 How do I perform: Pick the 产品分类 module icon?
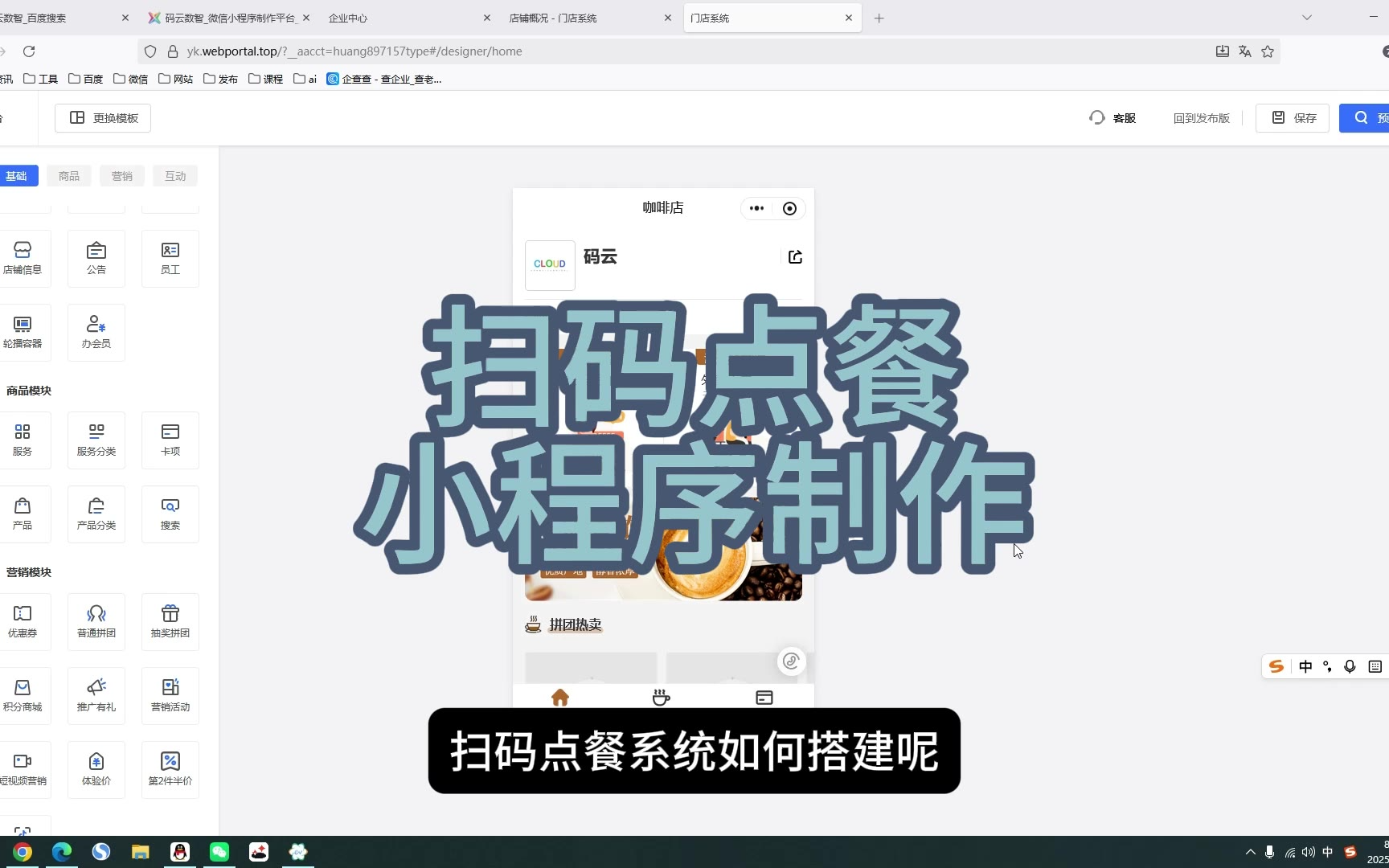pyautogui.click(x=96, y=514)
